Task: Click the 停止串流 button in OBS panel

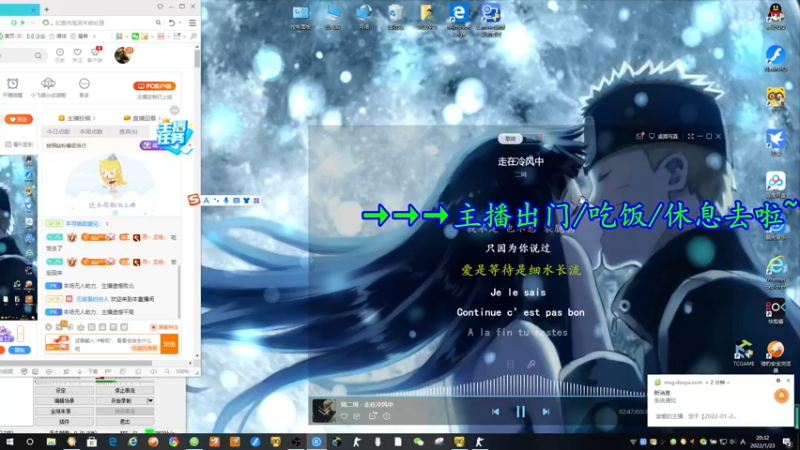Action: coord(125,390)
